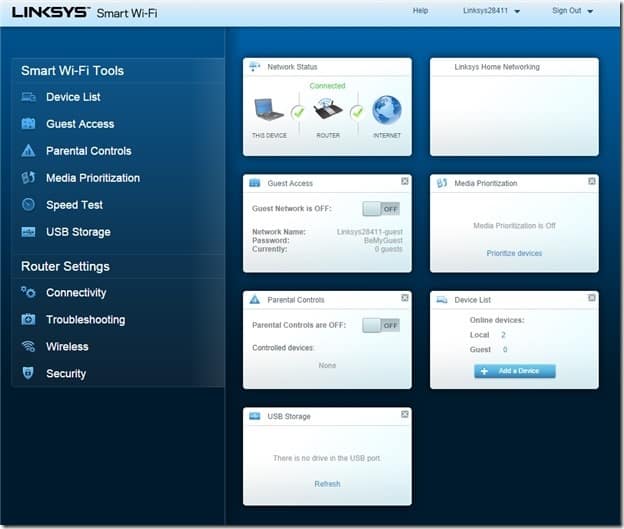Click Refresh in USB Storage widget

(x=327, y=484)
